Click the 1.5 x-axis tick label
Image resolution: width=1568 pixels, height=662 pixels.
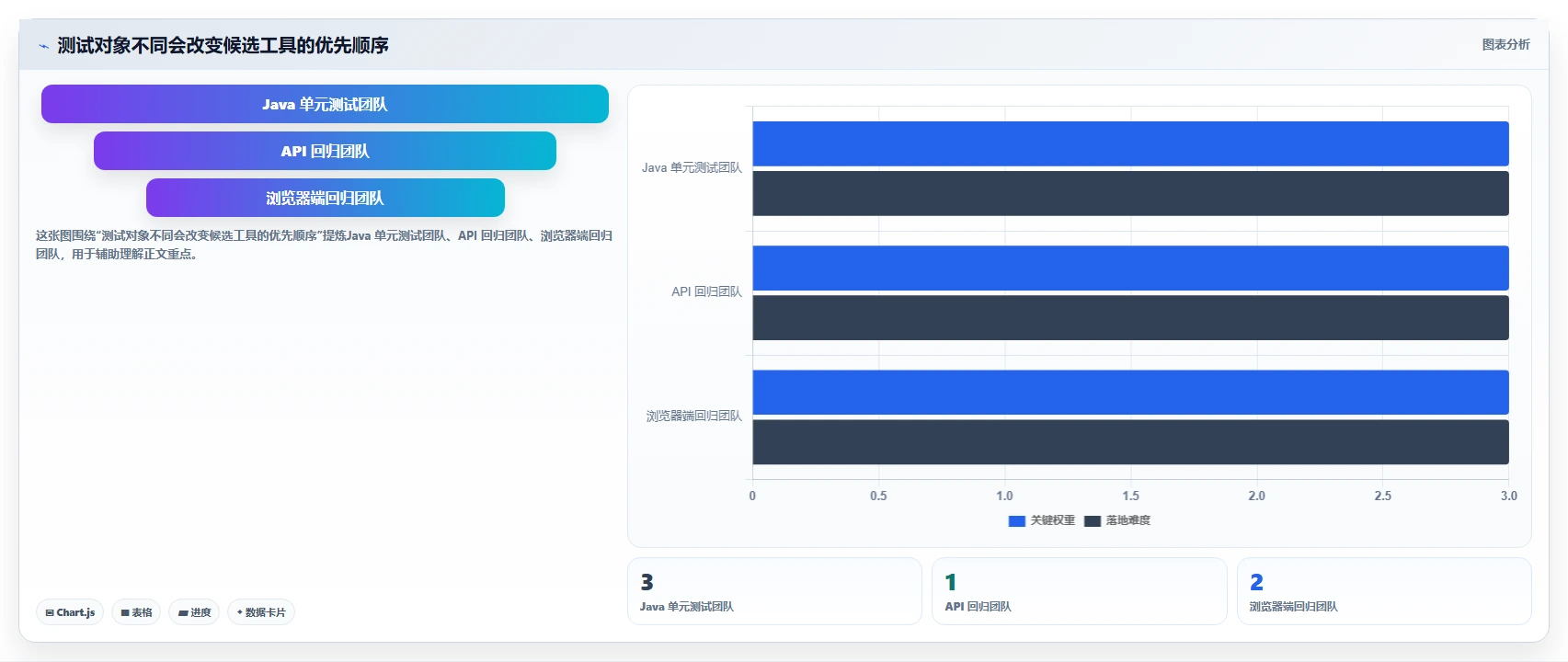click(1130, 496)
